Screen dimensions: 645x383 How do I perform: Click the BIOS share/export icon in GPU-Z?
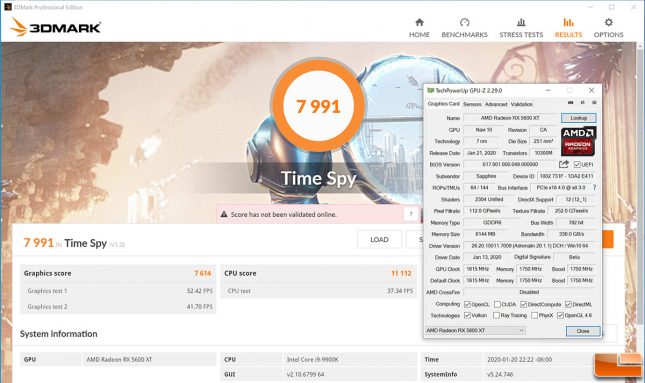(x=564, y=164)
